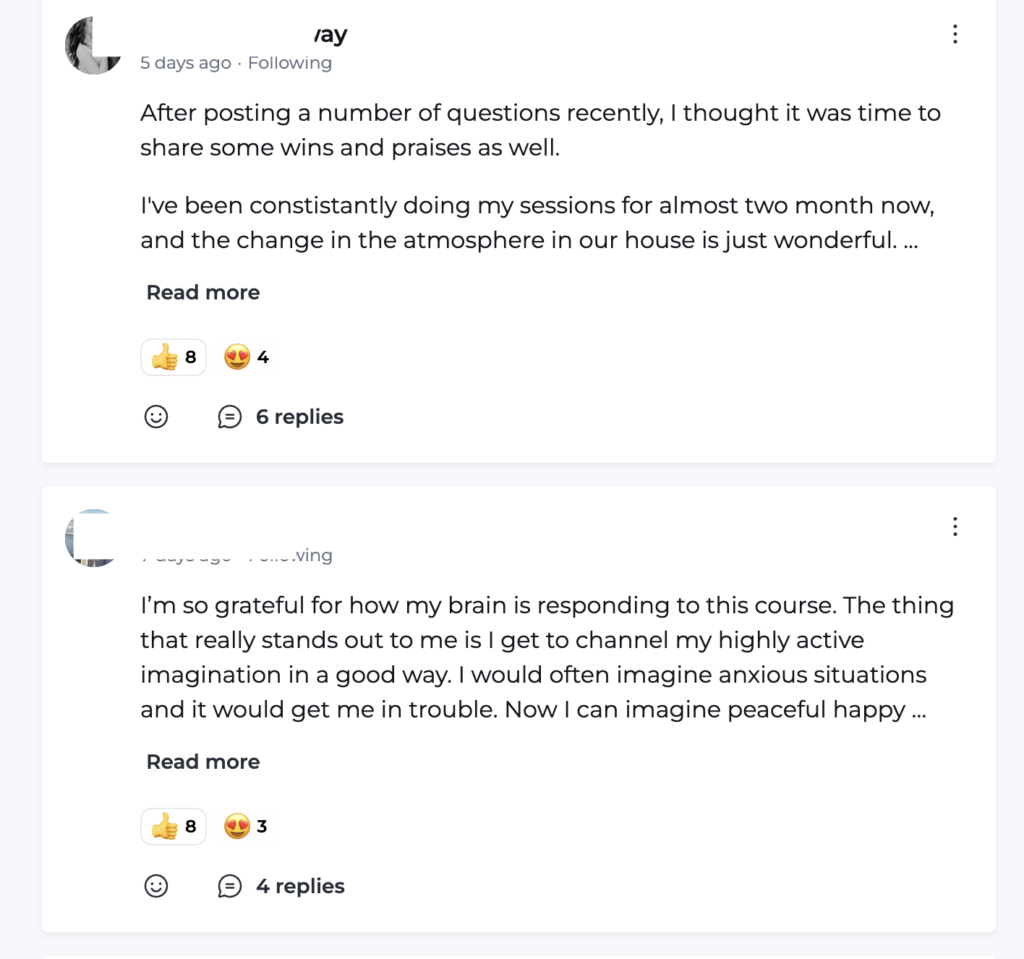Toggle thumbs-up reaction on the imagination post

point(173,827)
